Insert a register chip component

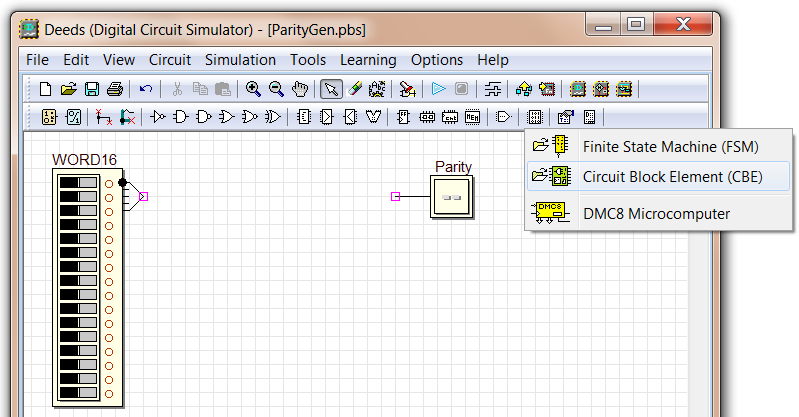(427, 117)
